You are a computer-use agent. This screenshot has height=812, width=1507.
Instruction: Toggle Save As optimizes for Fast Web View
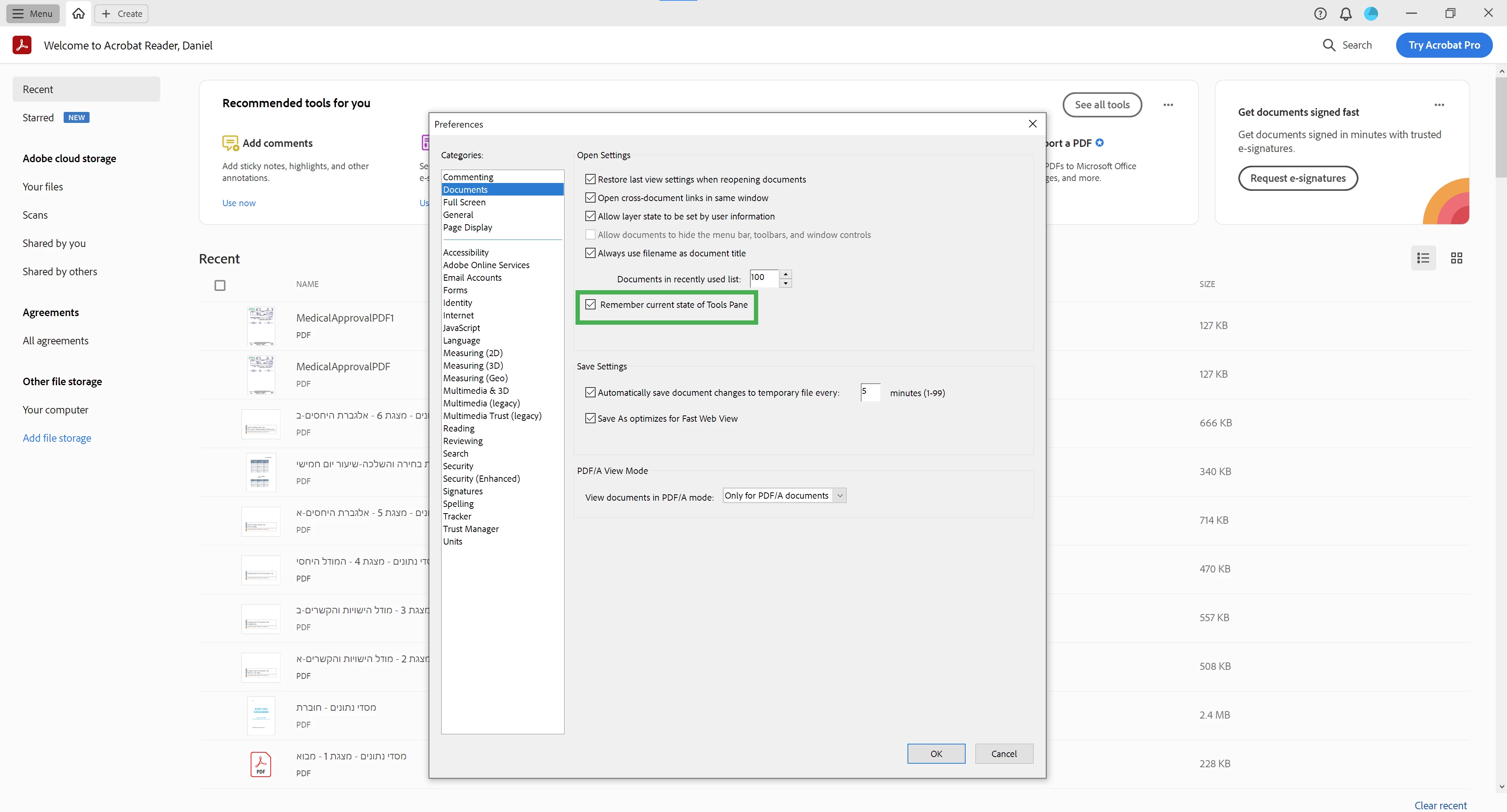click(590, 419)
